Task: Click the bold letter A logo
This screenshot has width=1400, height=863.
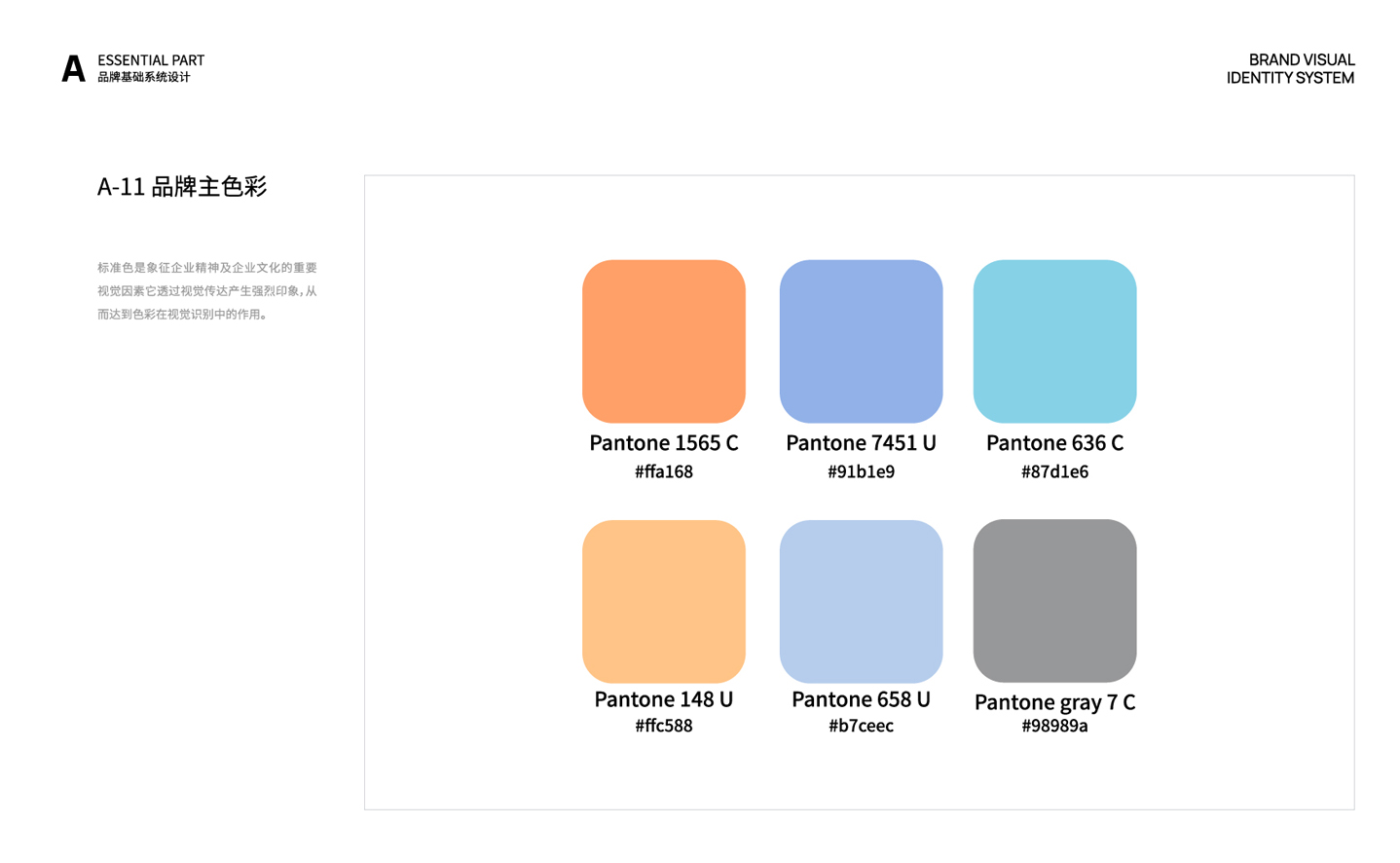Action: (73, 69)
